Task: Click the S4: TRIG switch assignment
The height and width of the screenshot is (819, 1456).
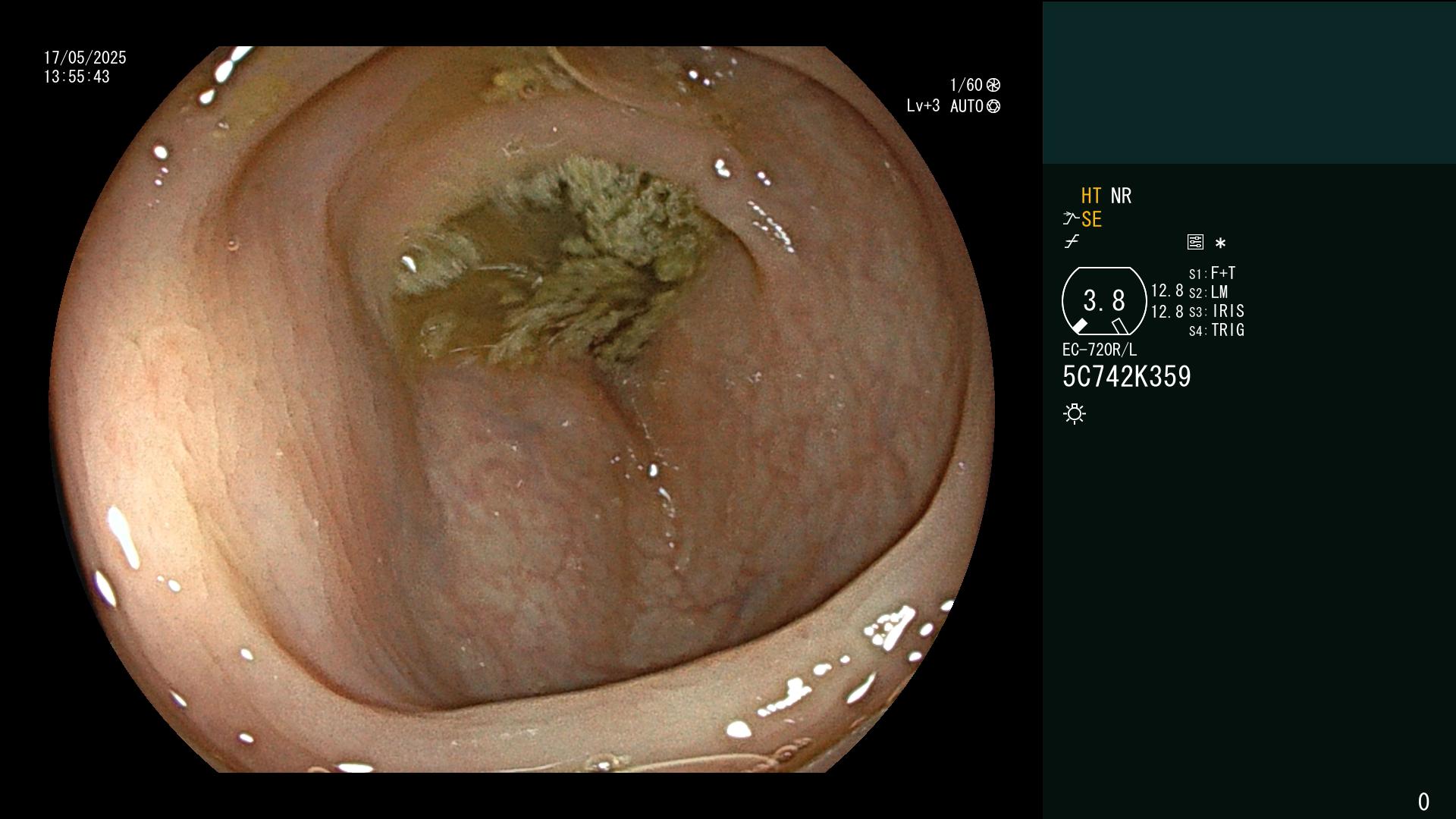Action: coord(1216,330)
